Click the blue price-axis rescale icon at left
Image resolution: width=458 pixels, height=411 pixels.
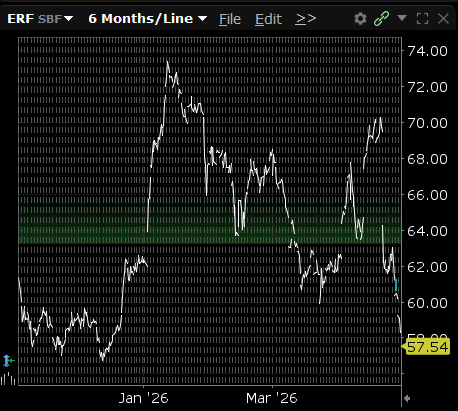pos(9,361)
